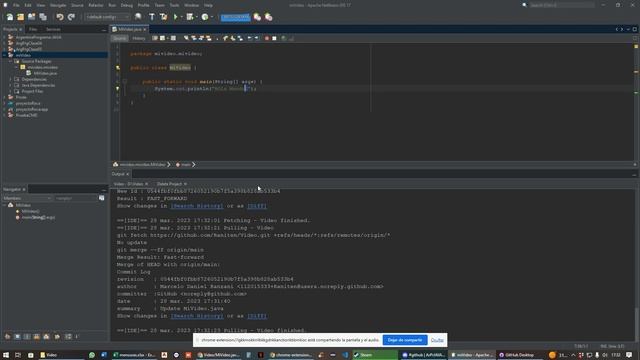Expand the Dependencies node
Screen dimensions: 640x360
coord(10,79)
